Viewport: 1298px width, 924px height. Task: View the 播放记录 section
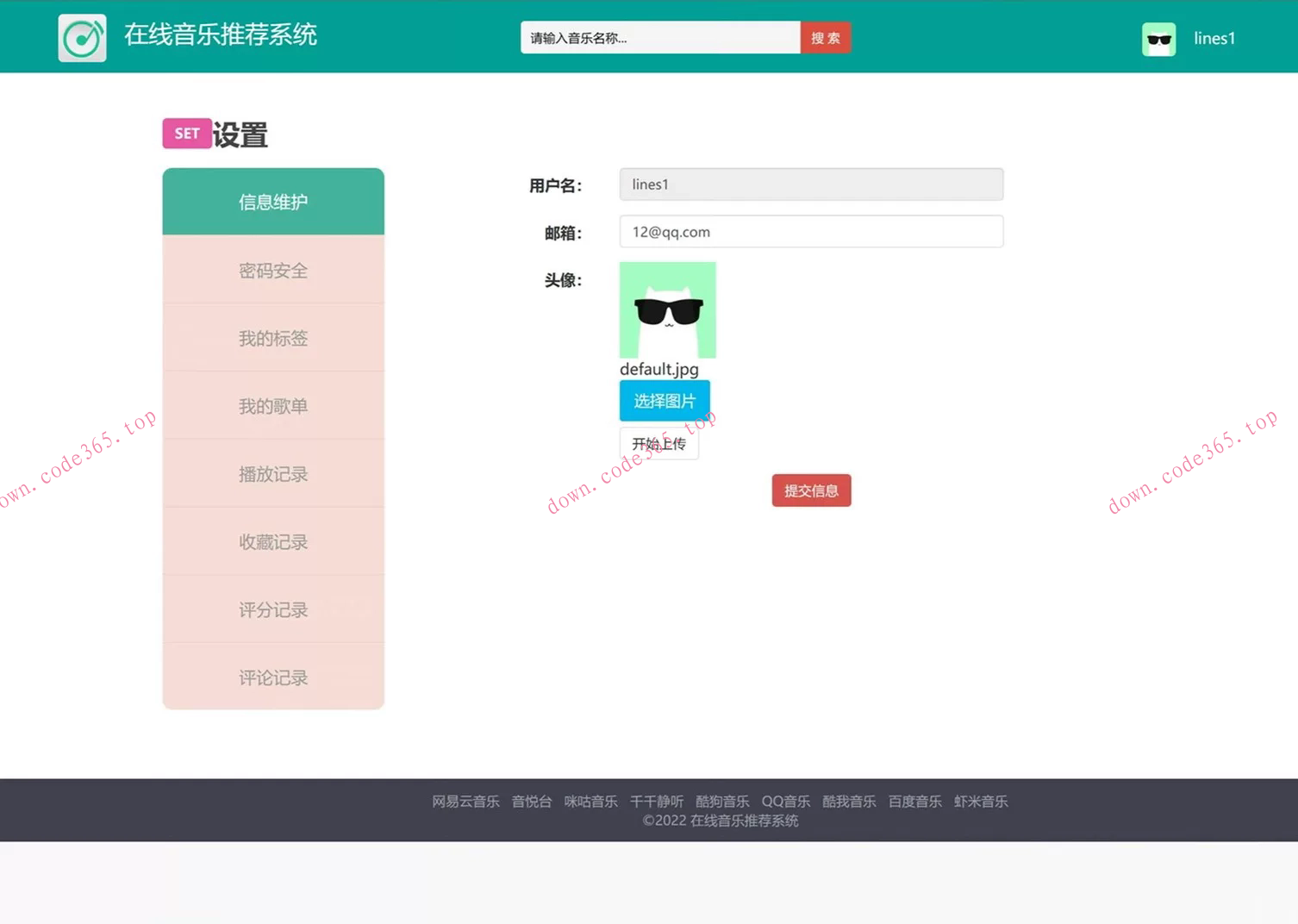pyautogui.click(x=272, y=473)
